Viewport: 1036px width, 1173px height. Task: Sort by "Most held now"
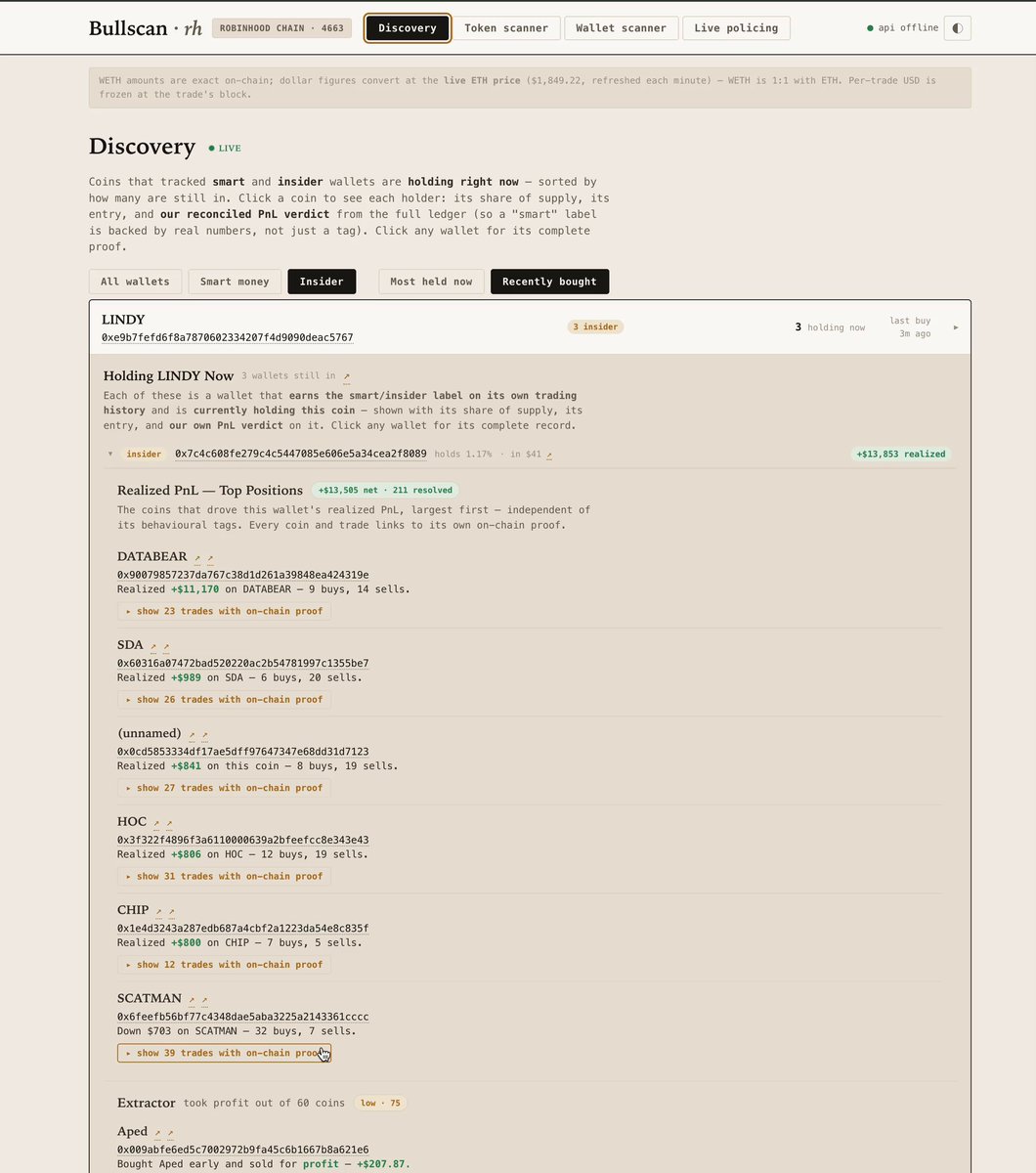pyautogui.click(x=431, y=282)
